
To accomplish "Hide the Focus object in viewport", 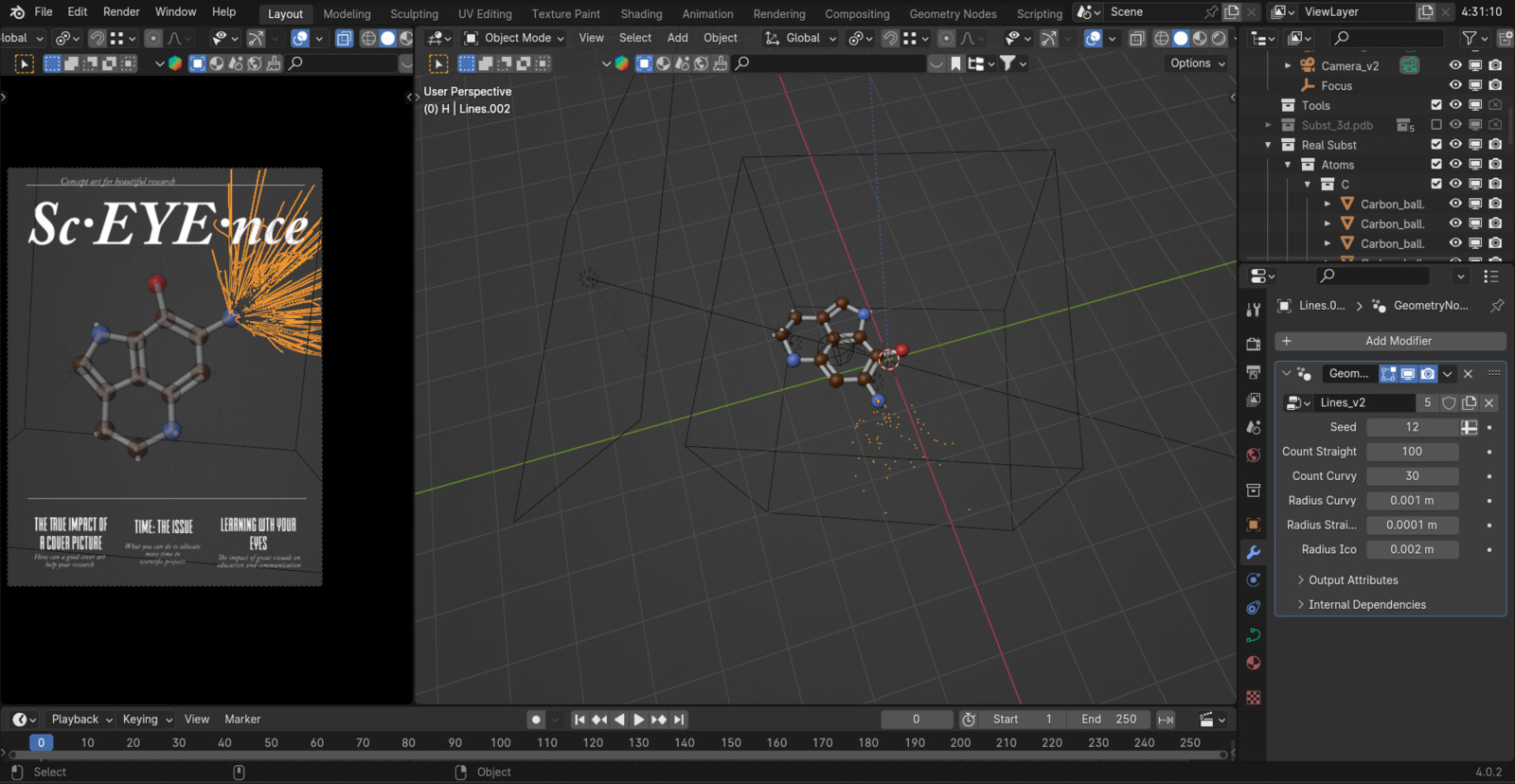I will coord(1455,85).
